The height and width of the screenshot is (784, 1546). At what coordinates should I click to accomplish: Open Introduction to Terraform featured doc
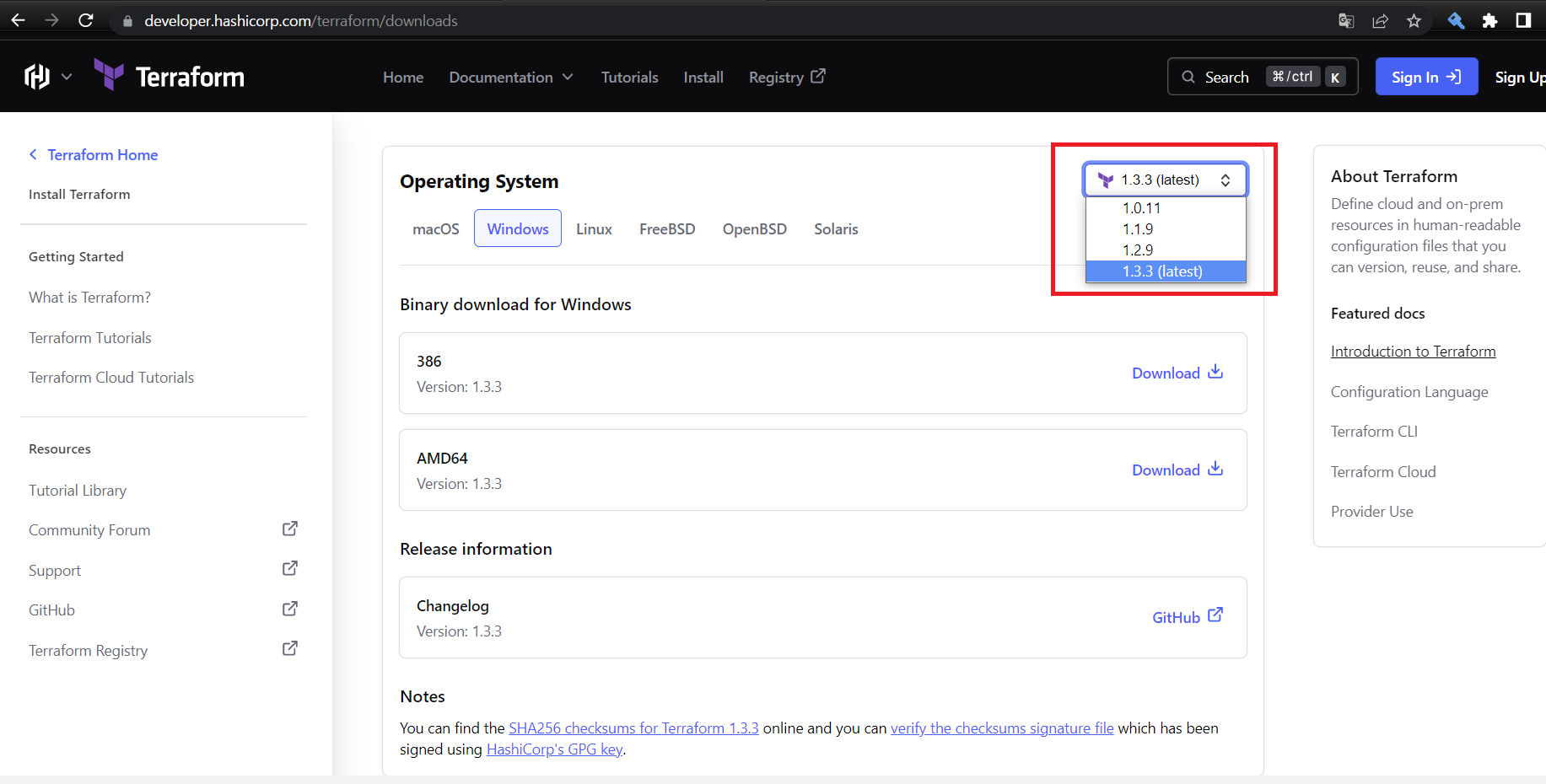[1413, 351]
